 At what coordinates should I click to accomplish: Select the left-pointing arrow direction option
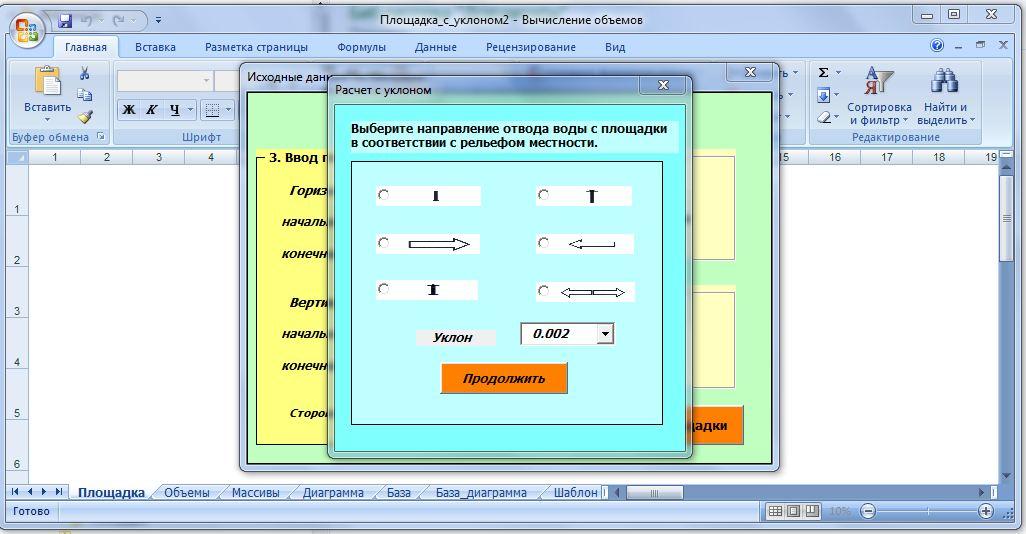(x=543, y=243)
